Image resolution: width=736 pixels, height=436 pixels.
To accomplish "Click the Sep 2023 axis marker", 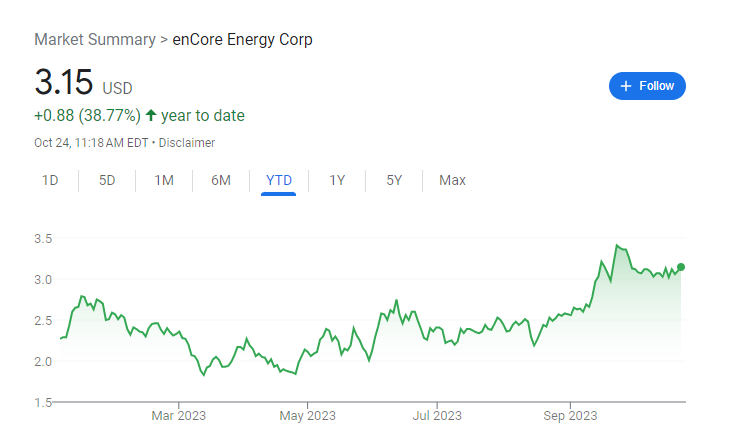I will 570,415.
